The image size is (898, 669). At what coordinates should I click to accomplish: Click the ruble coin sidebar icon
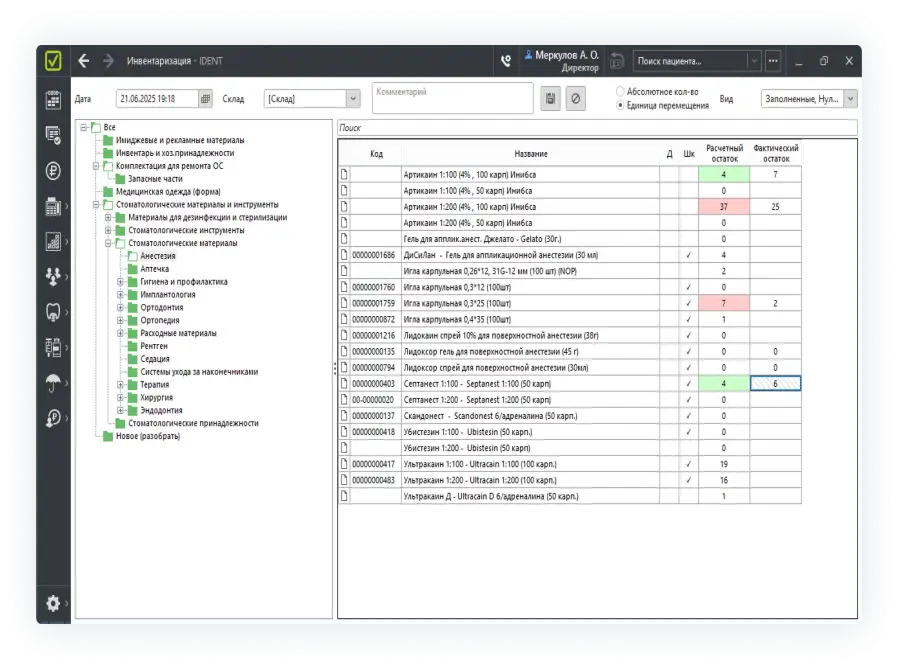coord(53,171)
